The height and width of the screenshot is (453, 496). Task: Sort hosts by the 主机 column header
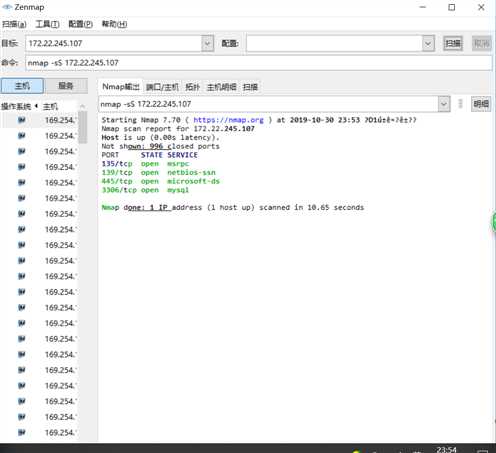(x=50, y=106)
